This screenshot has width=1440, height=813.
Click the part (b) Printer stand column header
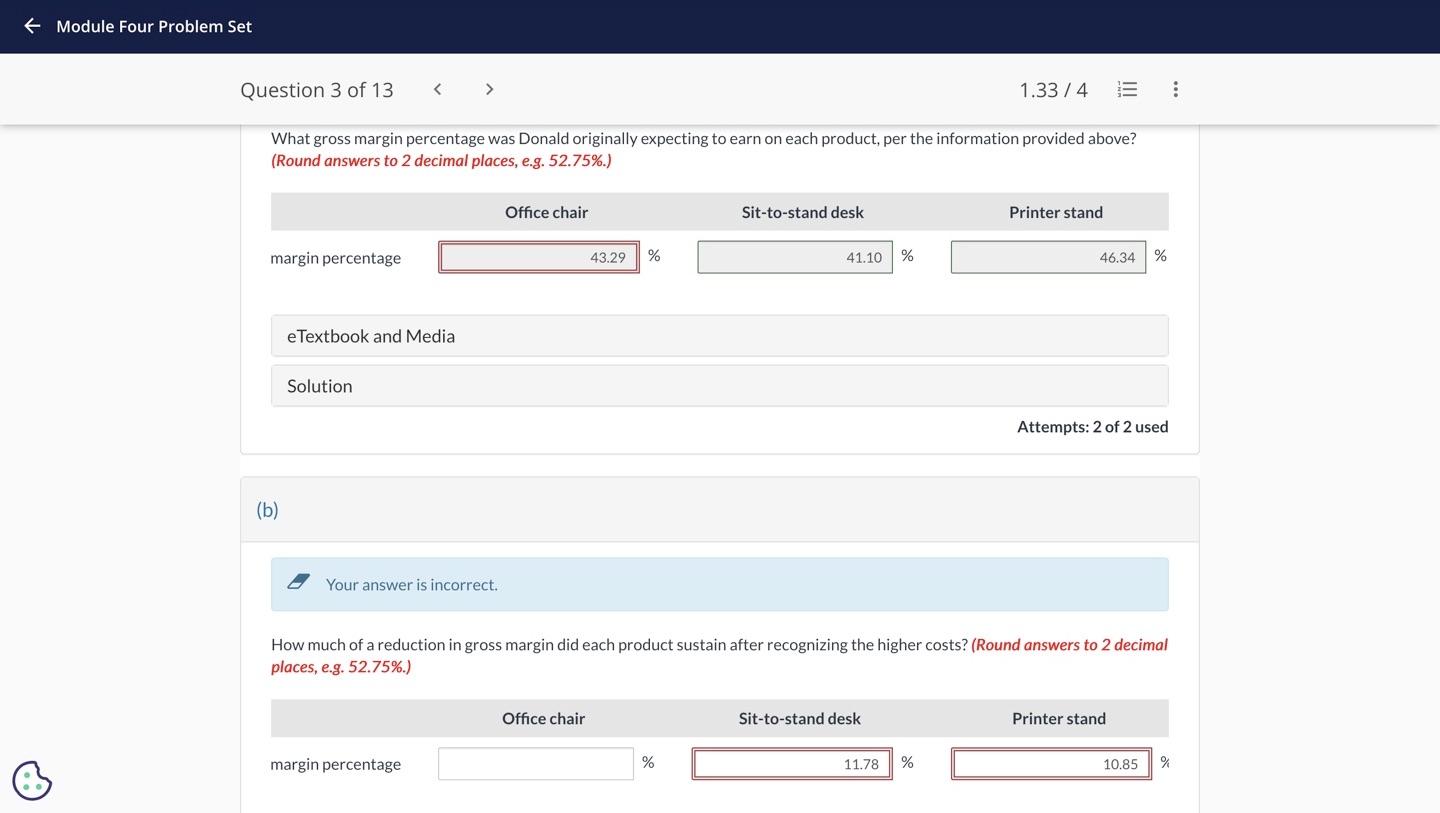click(1059, 718)
